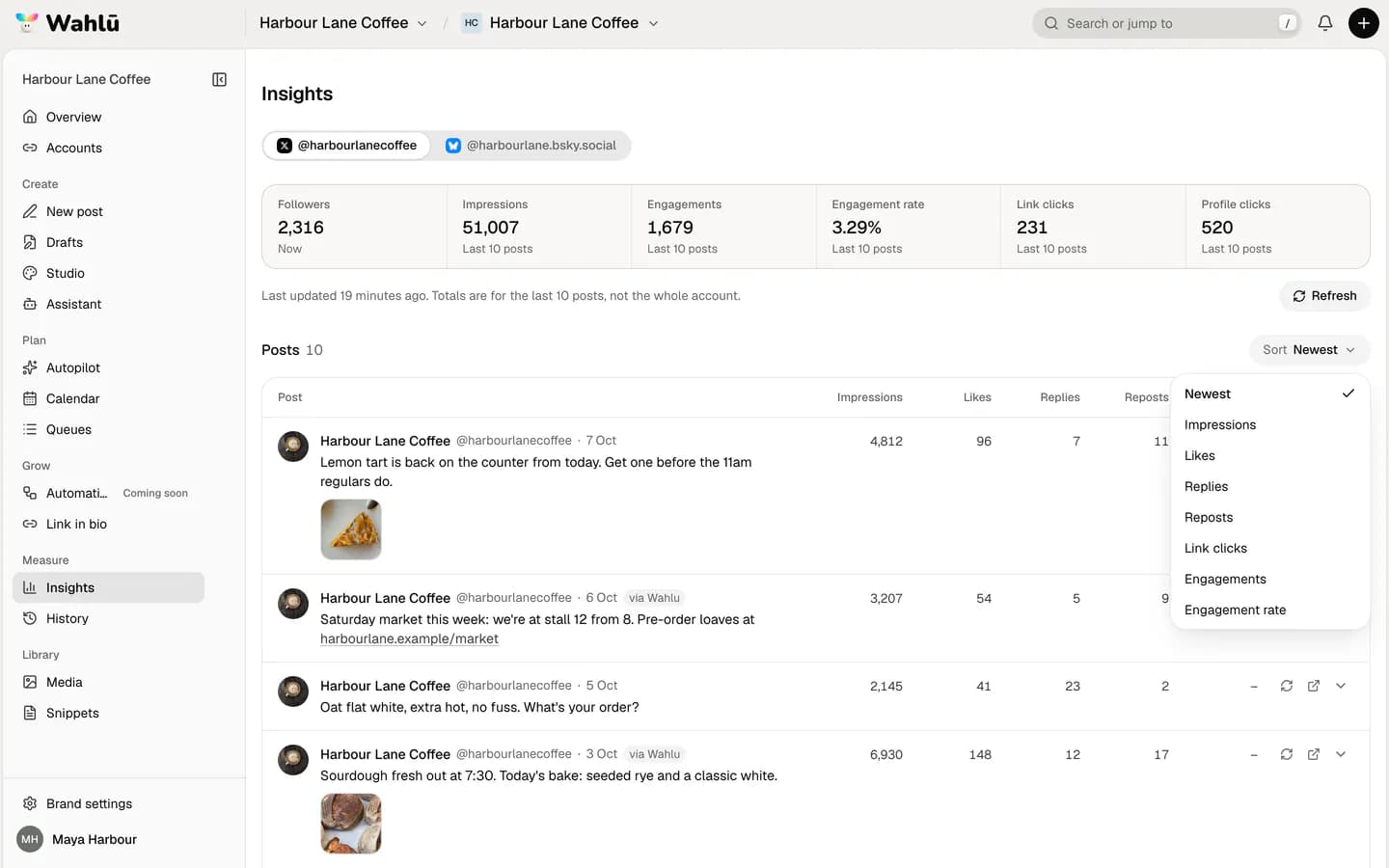The width and height of the screenshot is (1389, 868).
Task: Open History in the sidebar
Action: click(108, 618)
